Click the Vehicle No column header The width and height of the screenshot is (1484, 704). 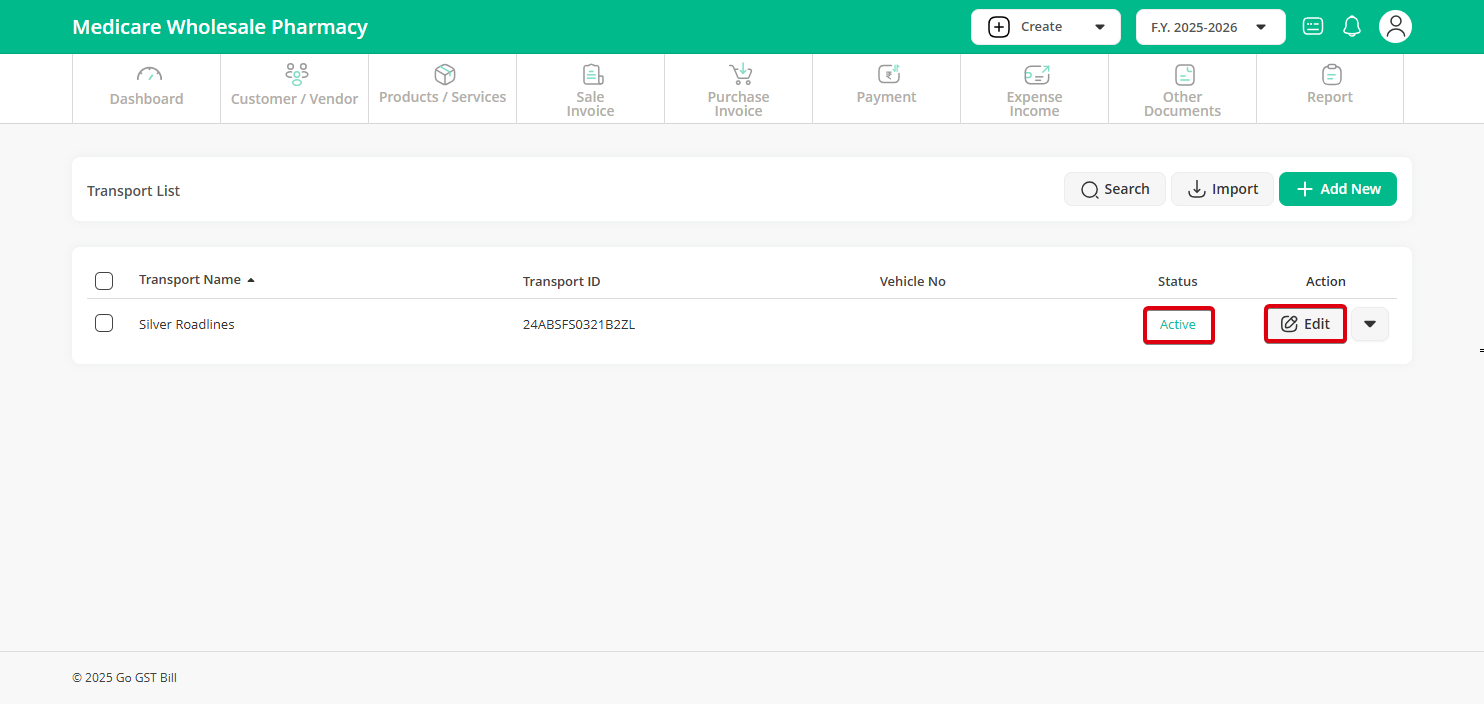click(x=913, y=281)
